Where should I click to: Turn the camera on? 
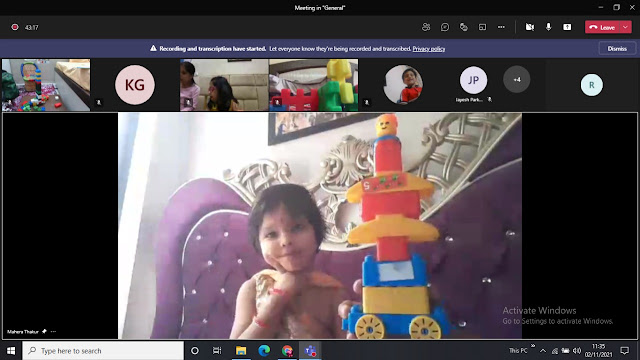tap(530, 27)
